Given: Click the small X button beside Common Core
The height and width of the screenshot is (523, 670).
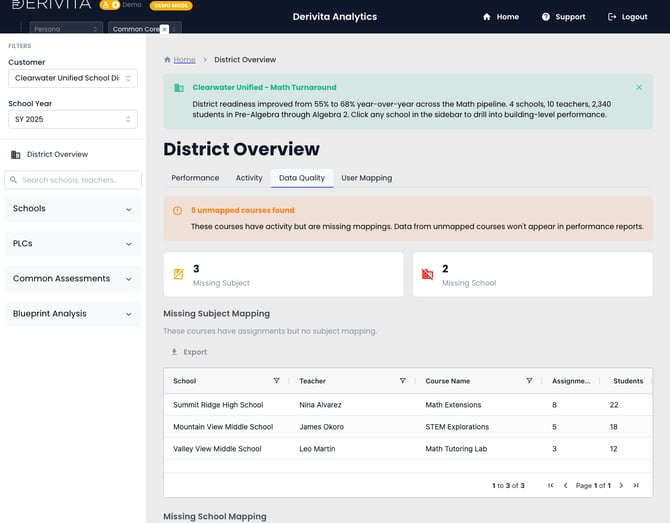Looking at the screenshot, I should (165, 29).
